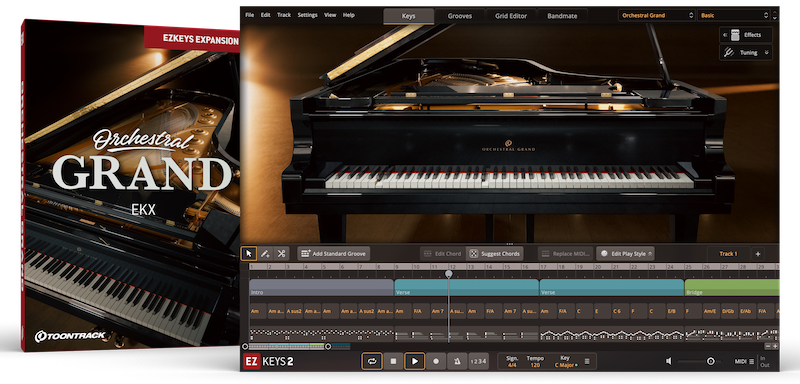
Task: Stop playback
Action: coord(393,361)
